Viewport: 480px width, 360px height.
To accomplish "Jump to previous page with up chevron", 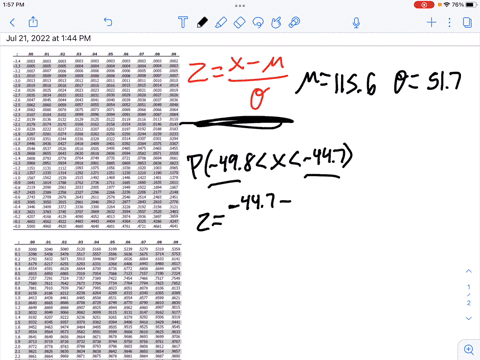I will click(x=469, y=271).
